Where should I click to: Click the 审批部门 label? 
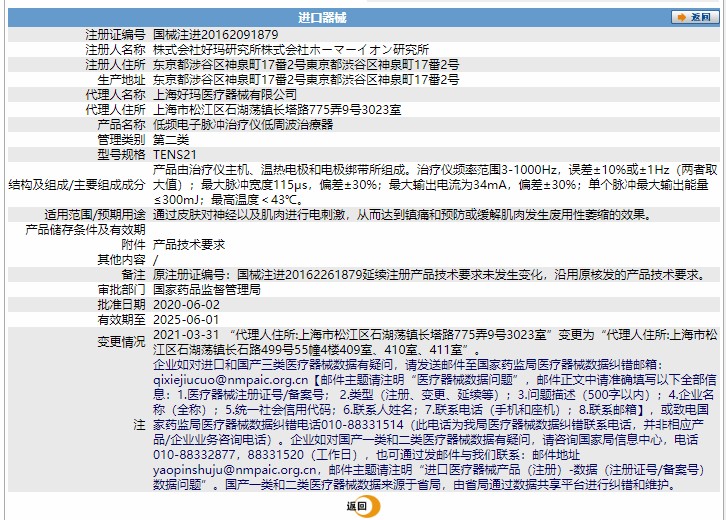point(121,290)
